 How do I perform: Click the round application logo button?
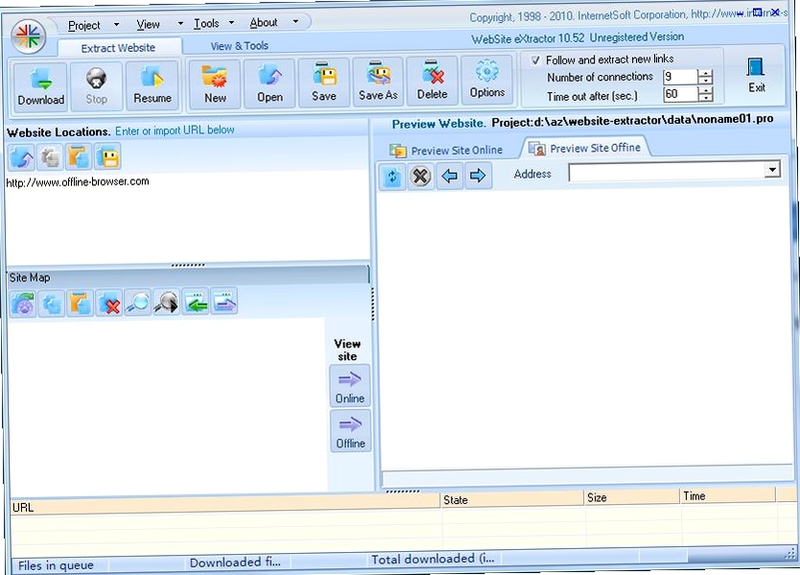[28, 37]
